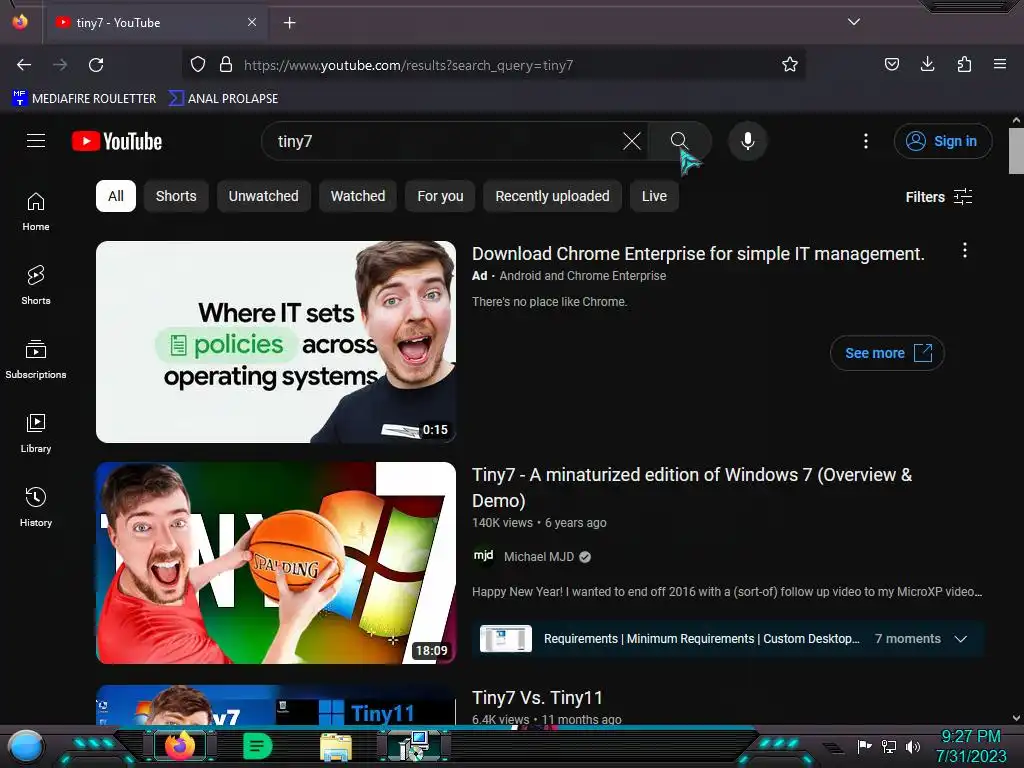Select the Live filter chip
This screenshot has height=768, width=1024.
click(x=654, y=196)
